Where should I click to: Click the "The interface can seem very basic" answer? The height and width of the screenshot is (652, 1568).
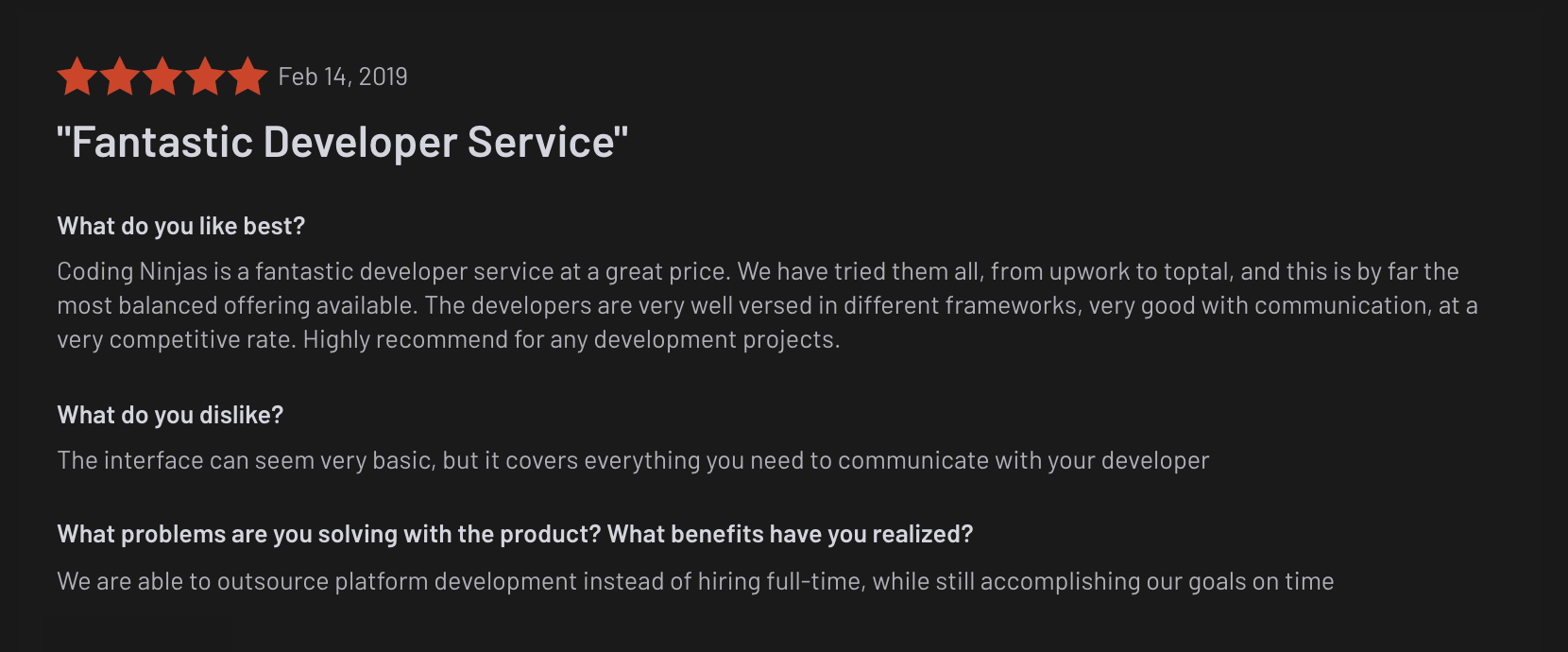(633, 460)
